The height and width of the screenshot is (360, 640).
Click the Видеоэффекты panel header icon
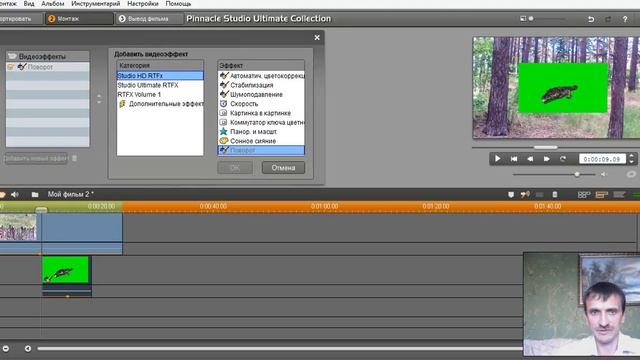[x=12, y=56]
